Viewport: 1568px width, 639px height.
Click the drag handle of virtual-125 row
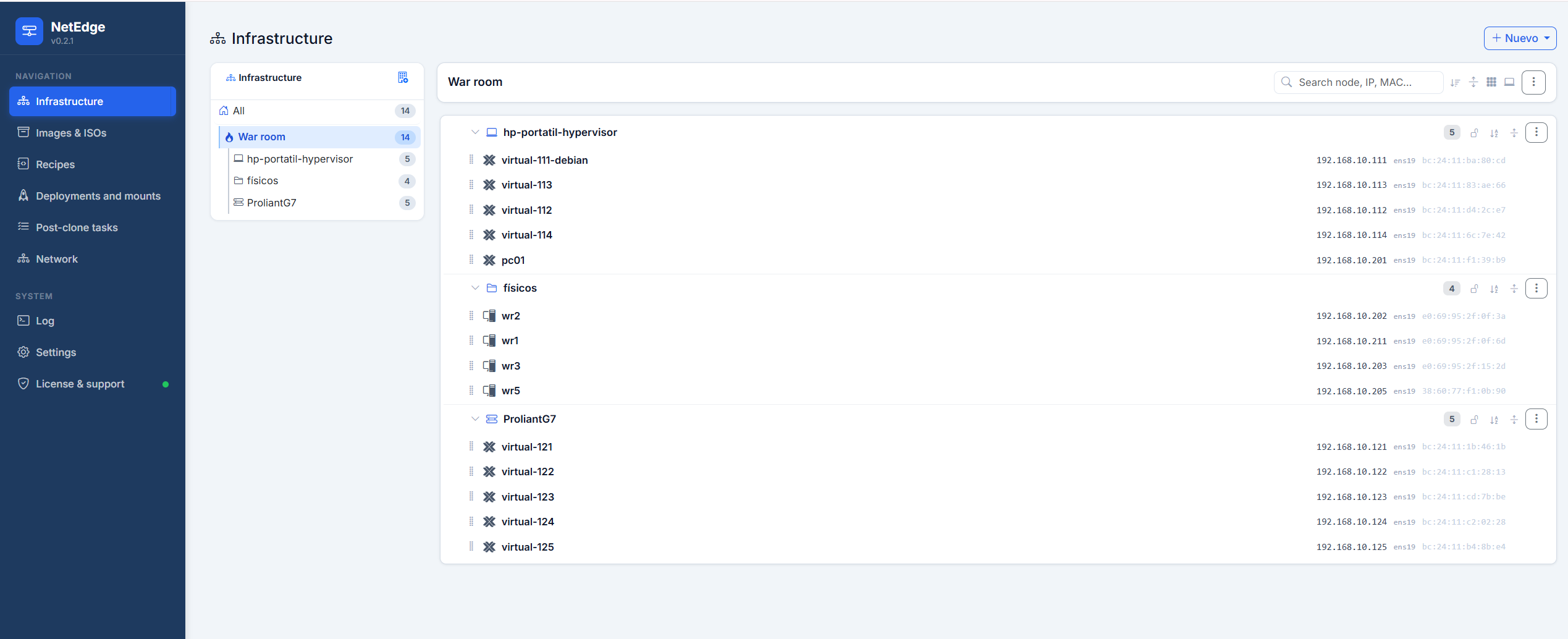pos(471,546)
